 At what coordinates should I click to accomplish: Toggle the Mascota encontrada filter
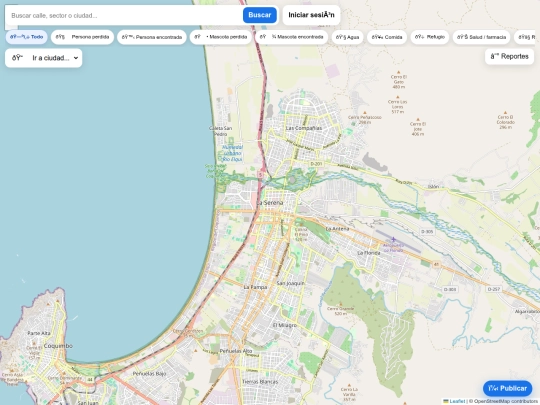(x=291, y=37)
